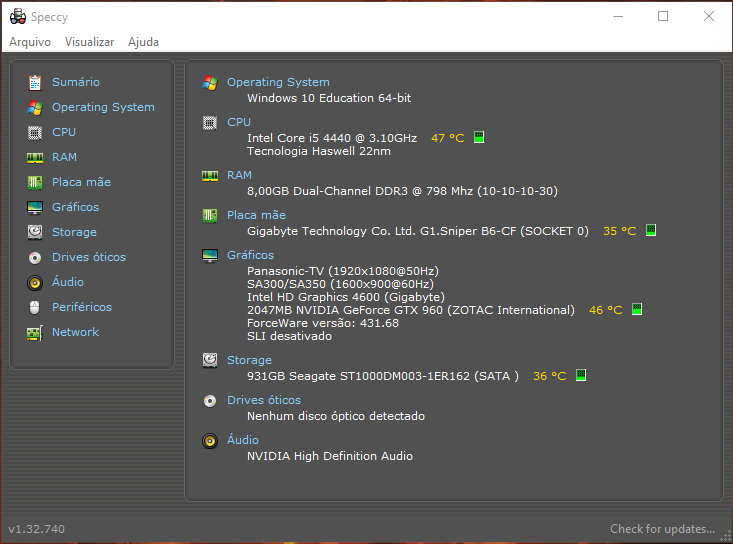Click the Gráficos monitor icon in sidebar
733x544 pixels.
[x=35, y=208]
